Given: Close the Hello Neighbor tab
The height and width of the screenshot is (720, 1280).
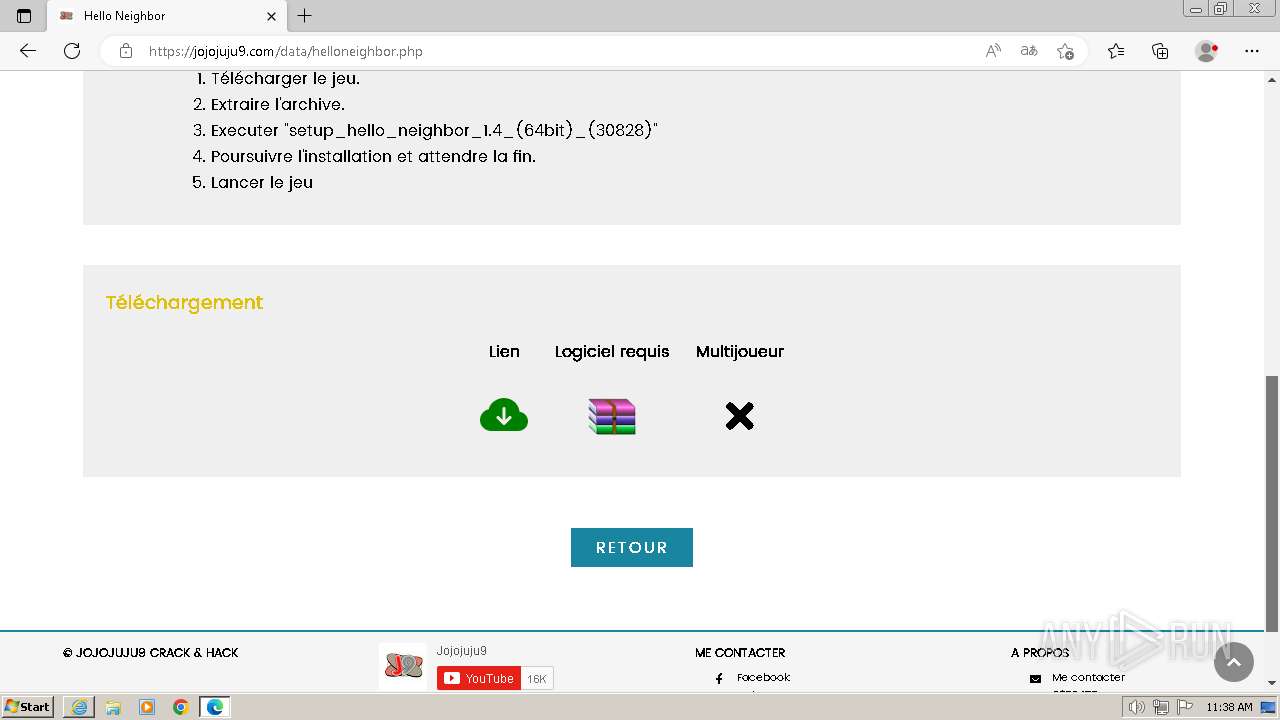Looking at the screenshot, I should [x=271, y=16].
